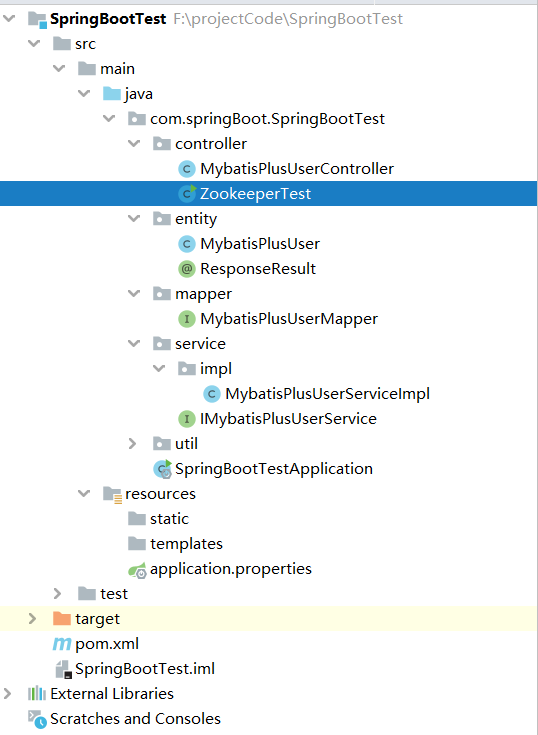538x735 pixels.
Task: Collapse the com.springBoot.SpringBootTest package
Action: 109,119
